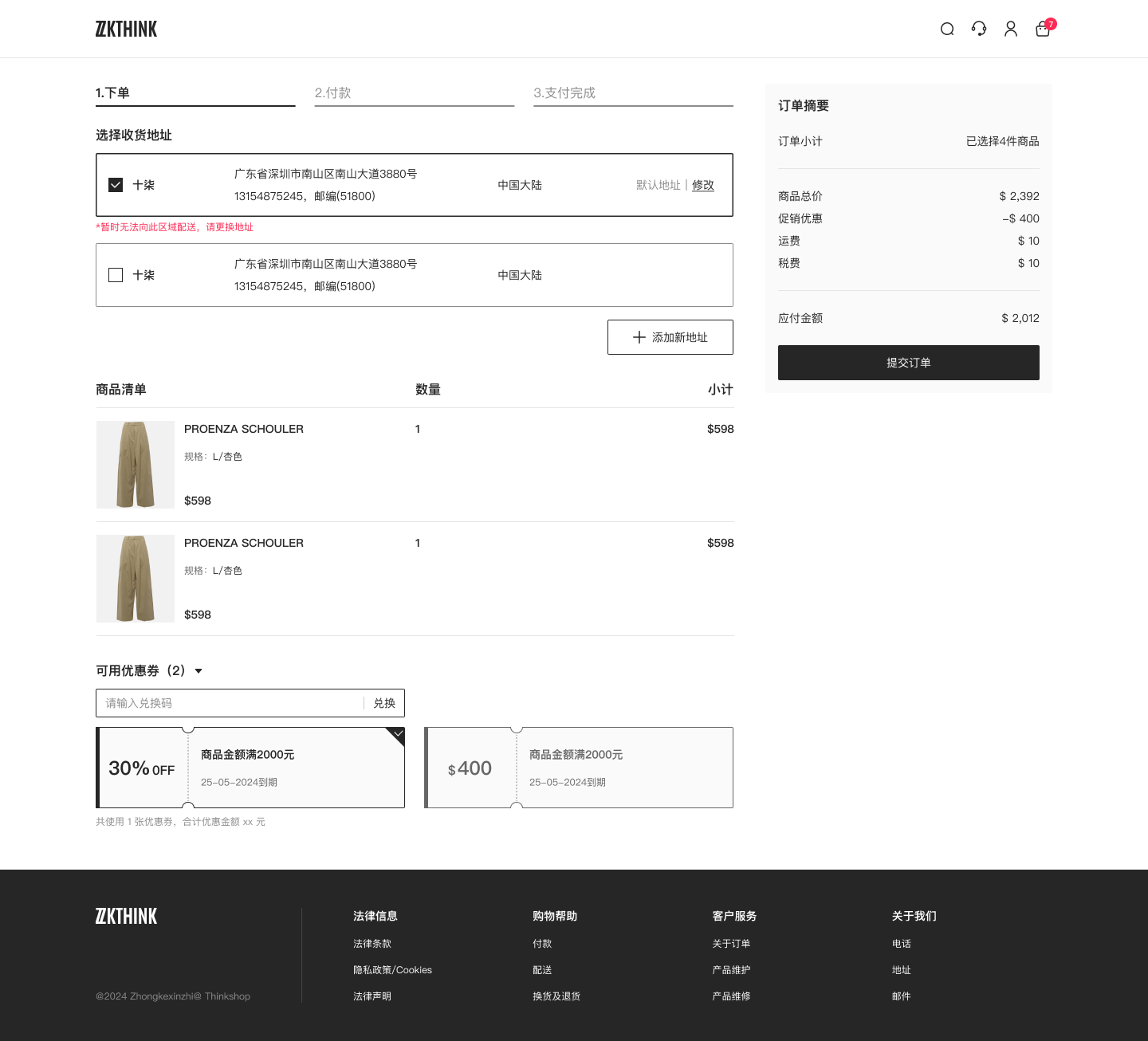Focus the redemption code input field
1148x1041 pixels.
[231, 703]
